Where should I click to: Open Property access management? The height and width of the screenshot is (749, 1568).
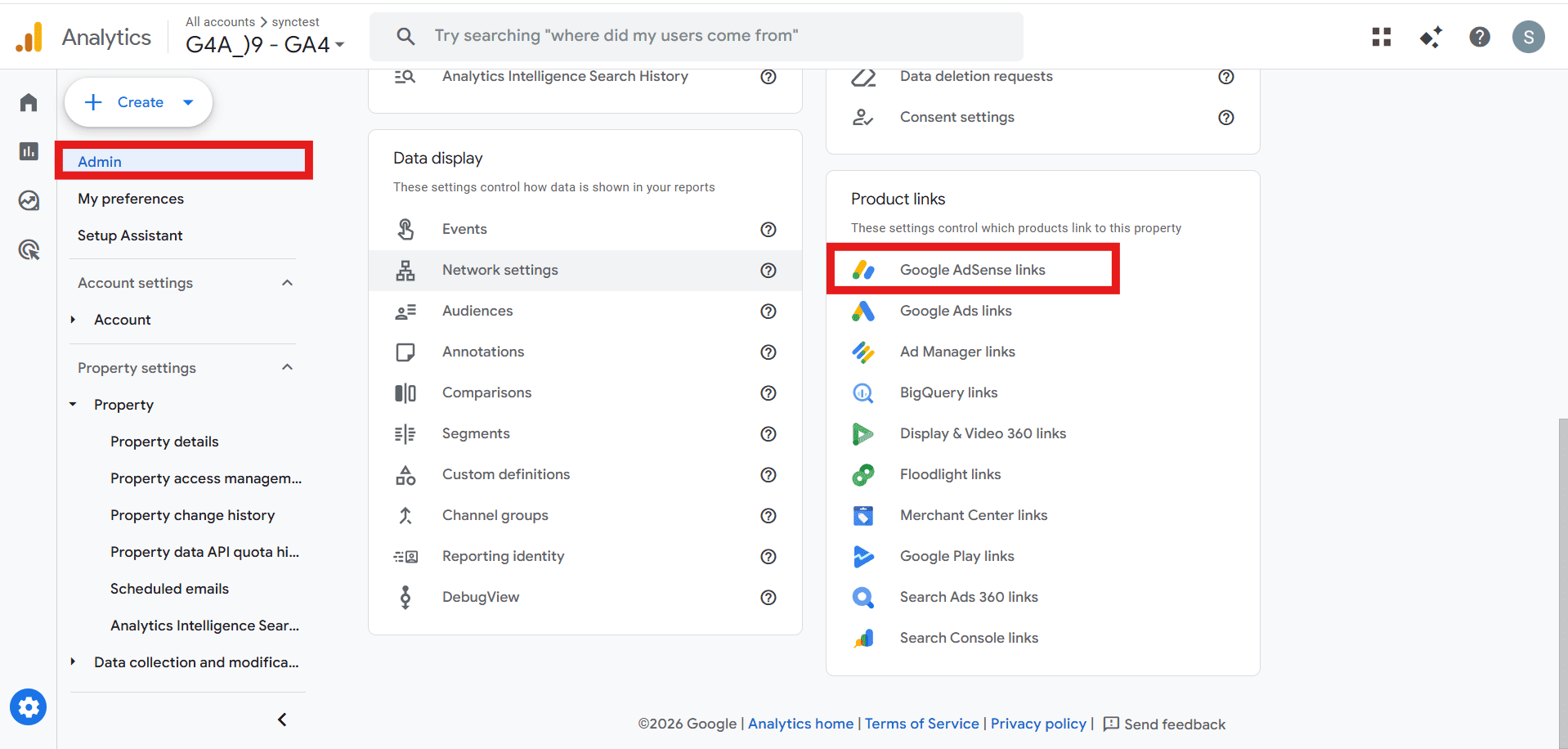pos(206,478)
